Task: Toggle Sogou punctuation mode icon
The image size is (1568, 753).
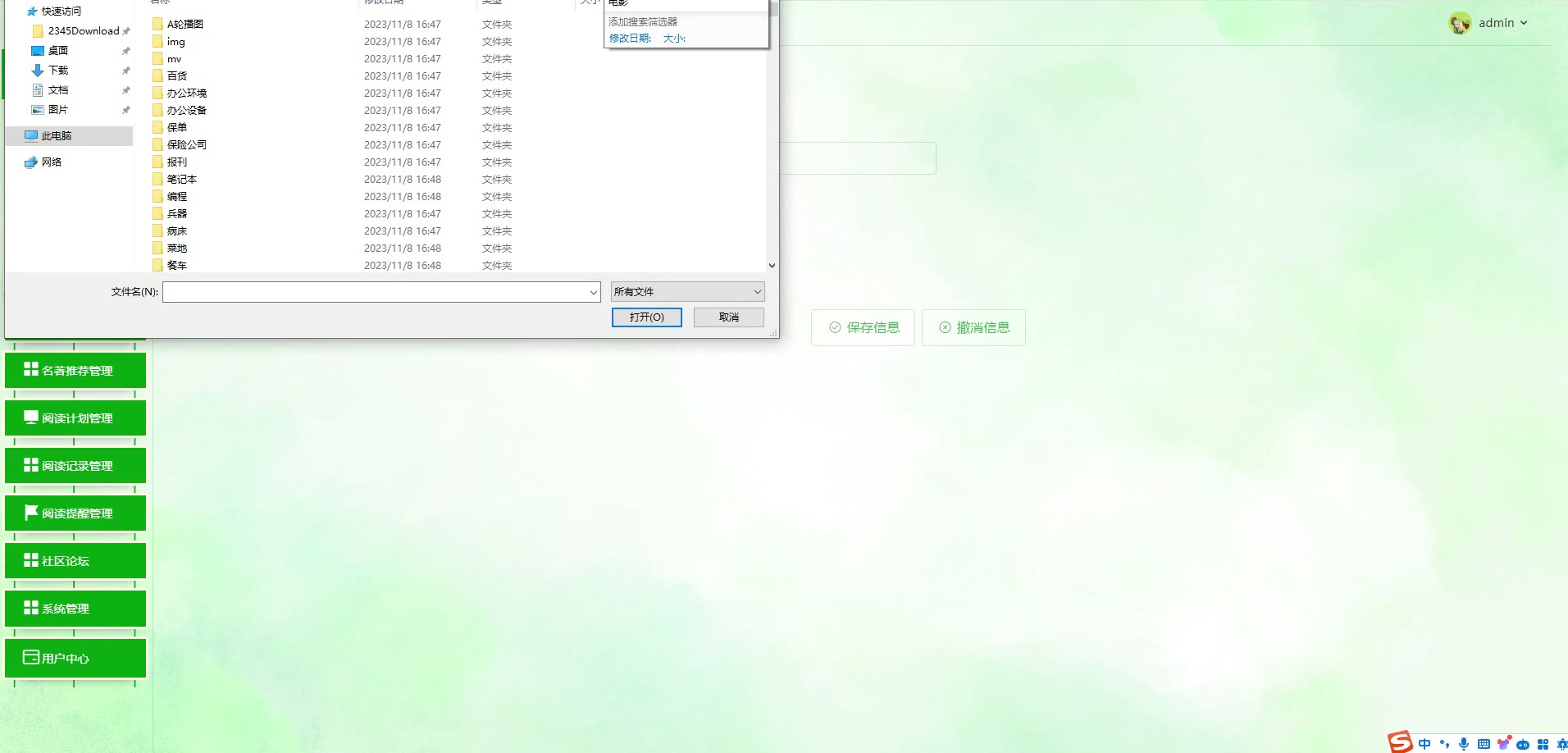Action: tap(1444, 744)
